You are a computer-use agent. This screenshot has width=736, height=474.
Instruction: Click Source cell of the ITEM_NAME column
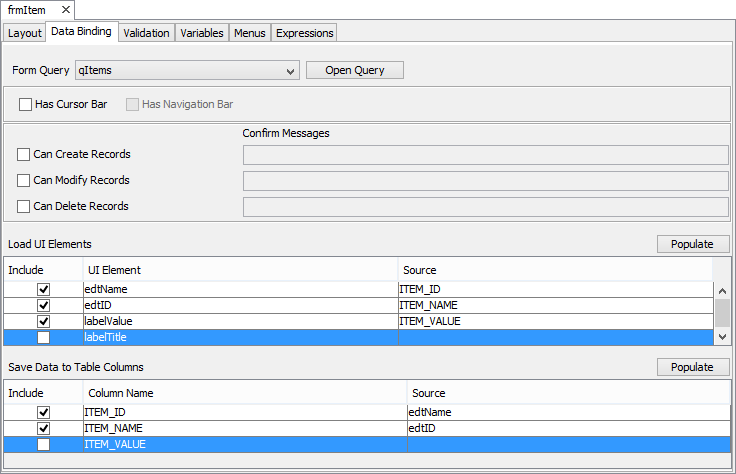[x=567, y=428]
